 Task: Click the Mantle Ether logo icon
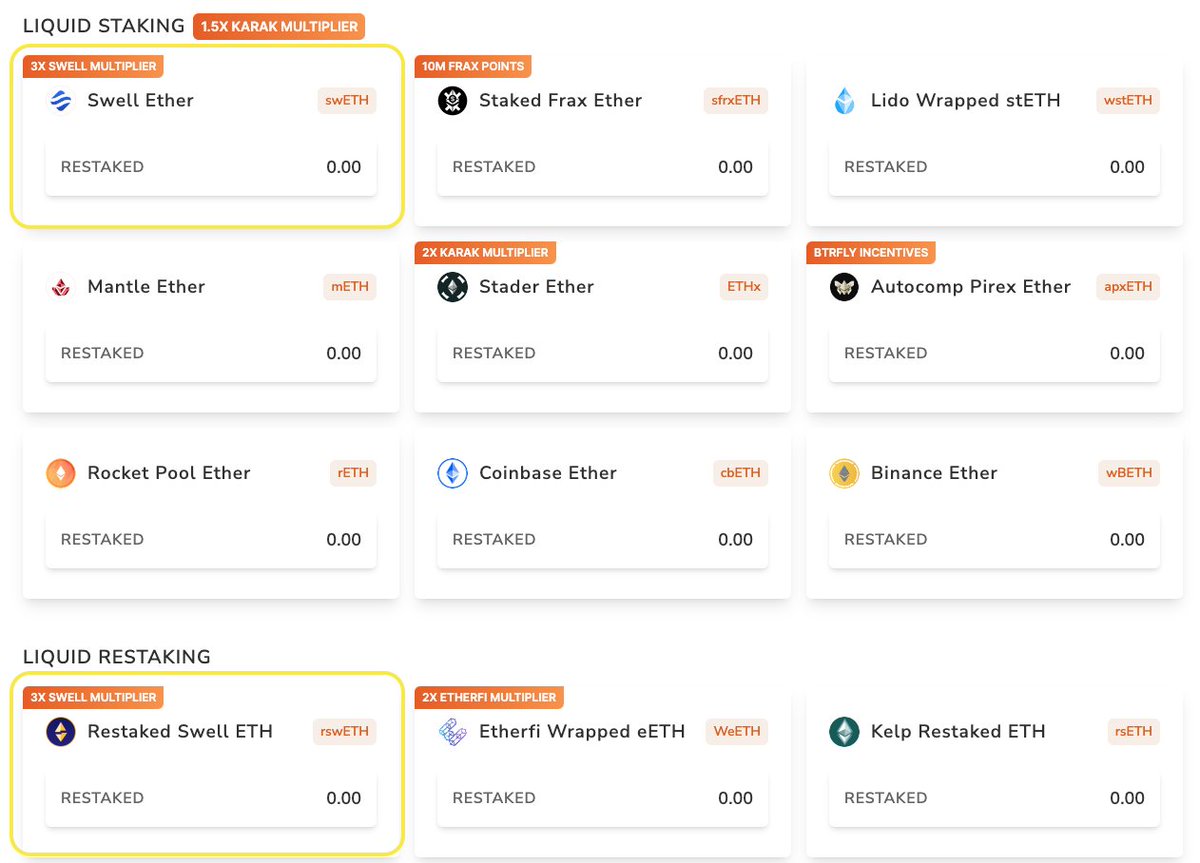click(61, 287)
